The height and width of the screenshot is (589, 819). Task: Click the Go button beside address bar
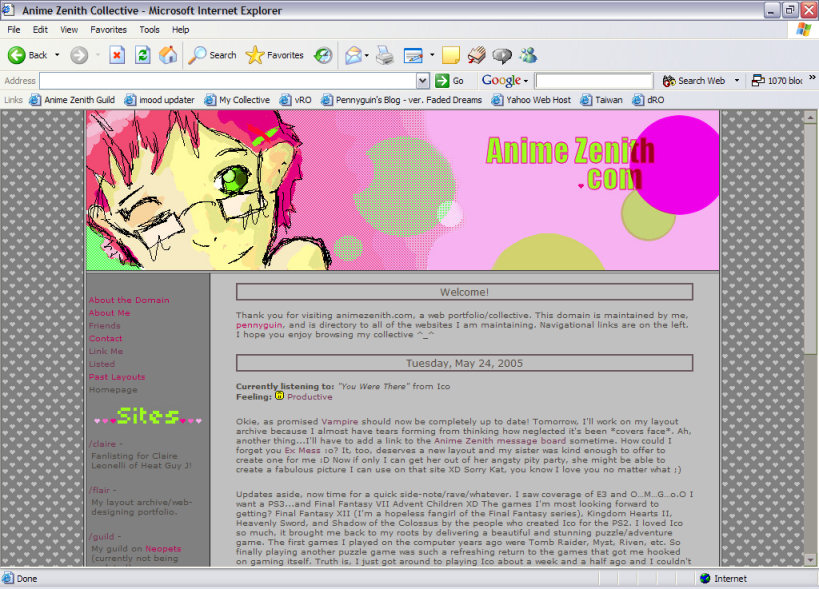pos(450,81)
